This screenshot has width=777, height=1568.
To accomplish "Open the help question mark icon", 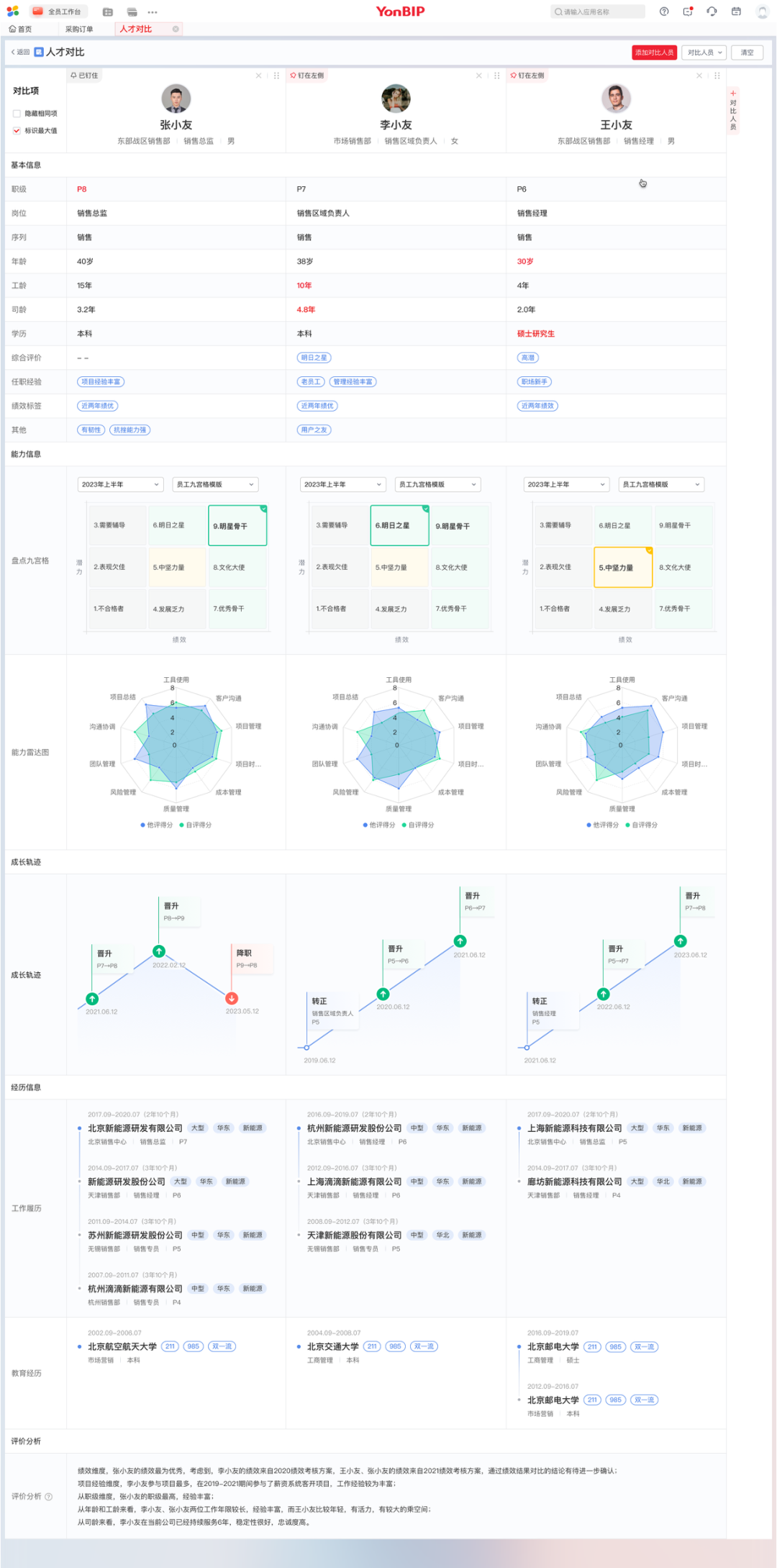I will click(664, 12).
